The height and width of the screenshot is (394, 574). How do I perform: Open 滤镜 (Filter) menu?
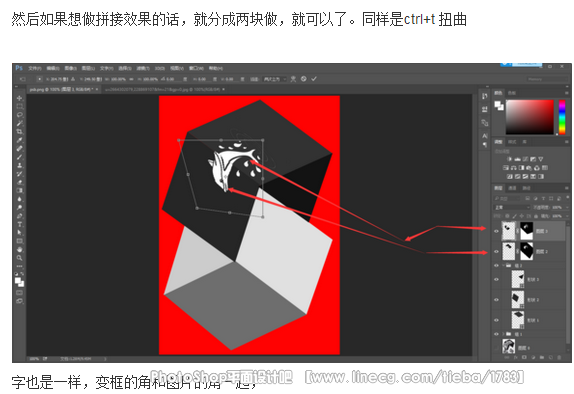tap(143, 68)
